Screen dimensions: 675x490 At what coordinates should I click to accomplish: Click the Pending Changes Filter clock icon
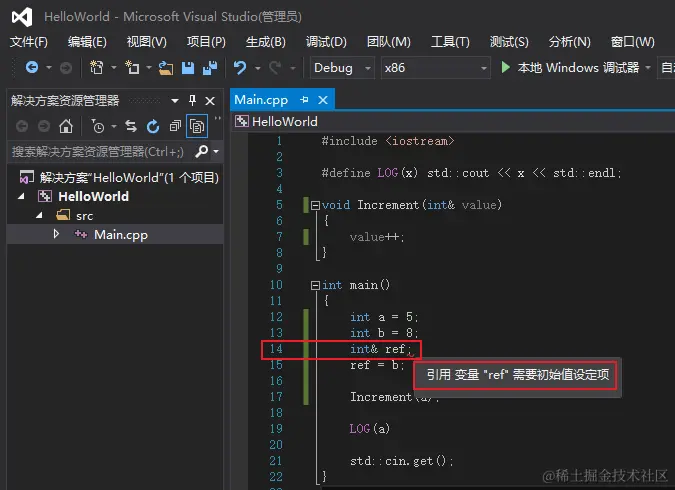98,127
